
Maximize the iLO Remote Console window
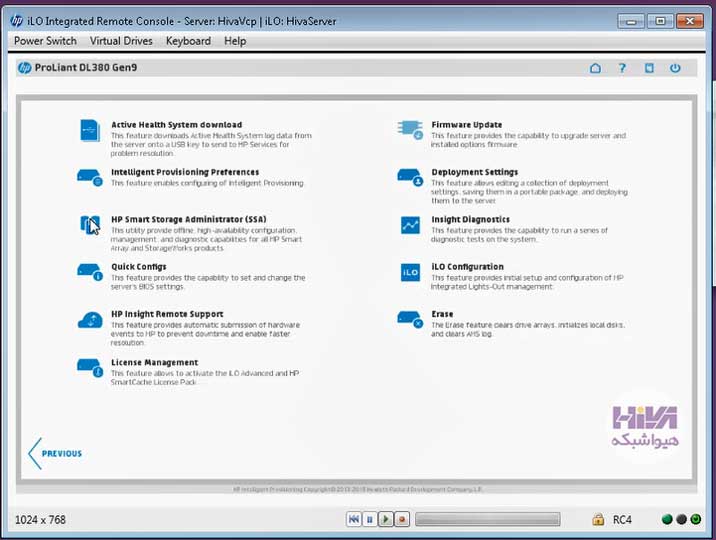tap(660, 21)
